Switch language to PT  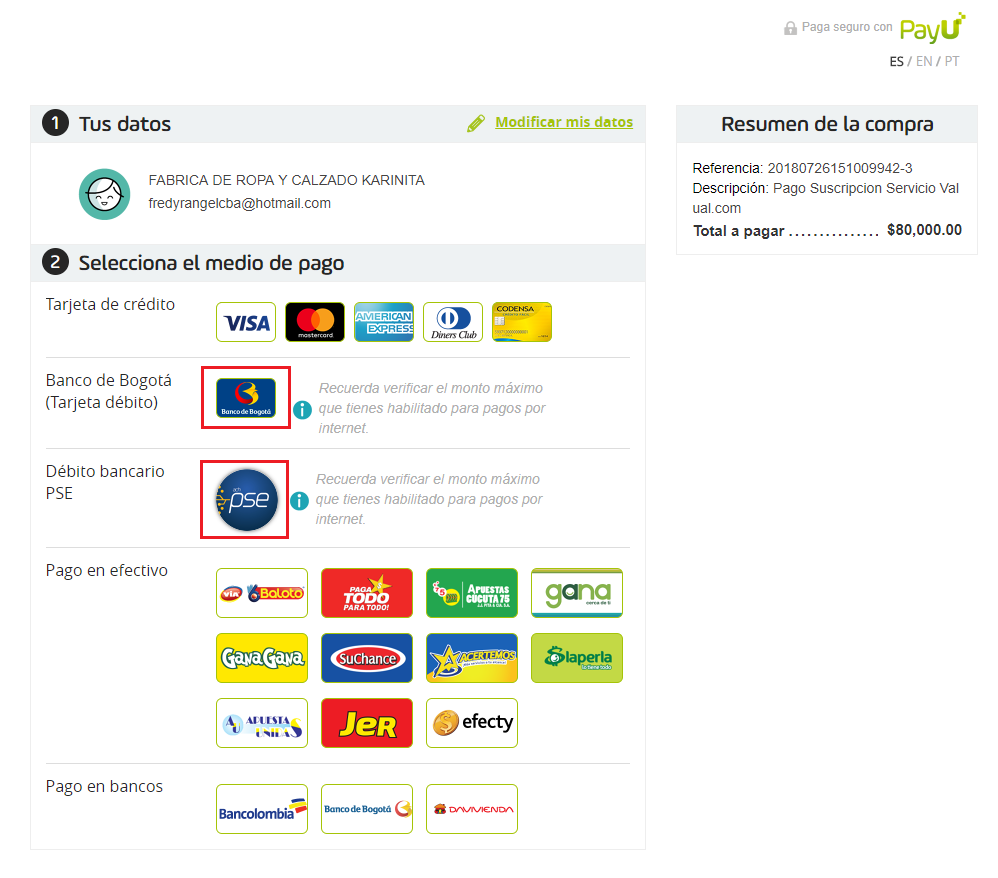[x=952, y=61]
